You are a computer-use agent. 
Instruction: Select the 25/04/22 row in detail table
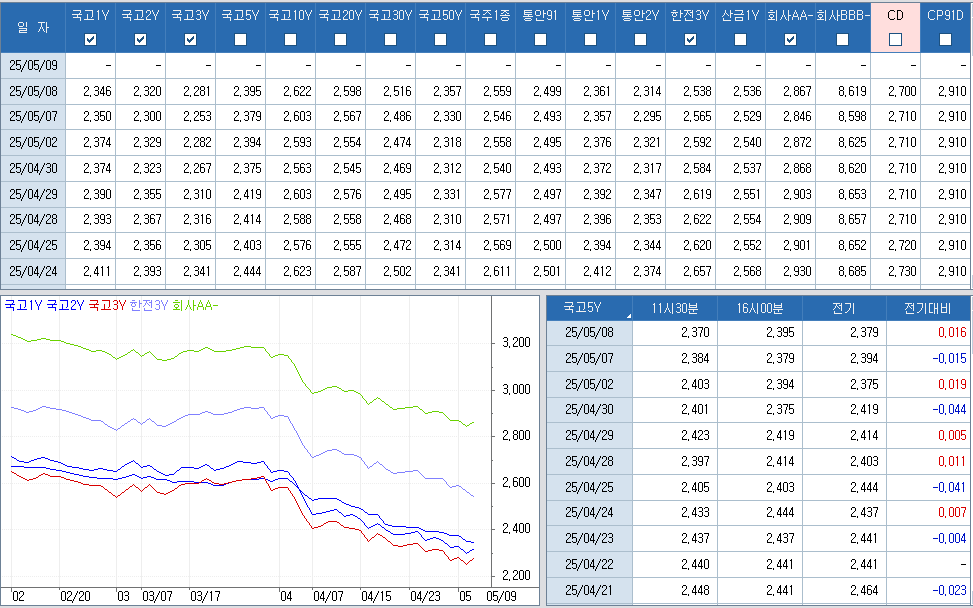(589, 564)
